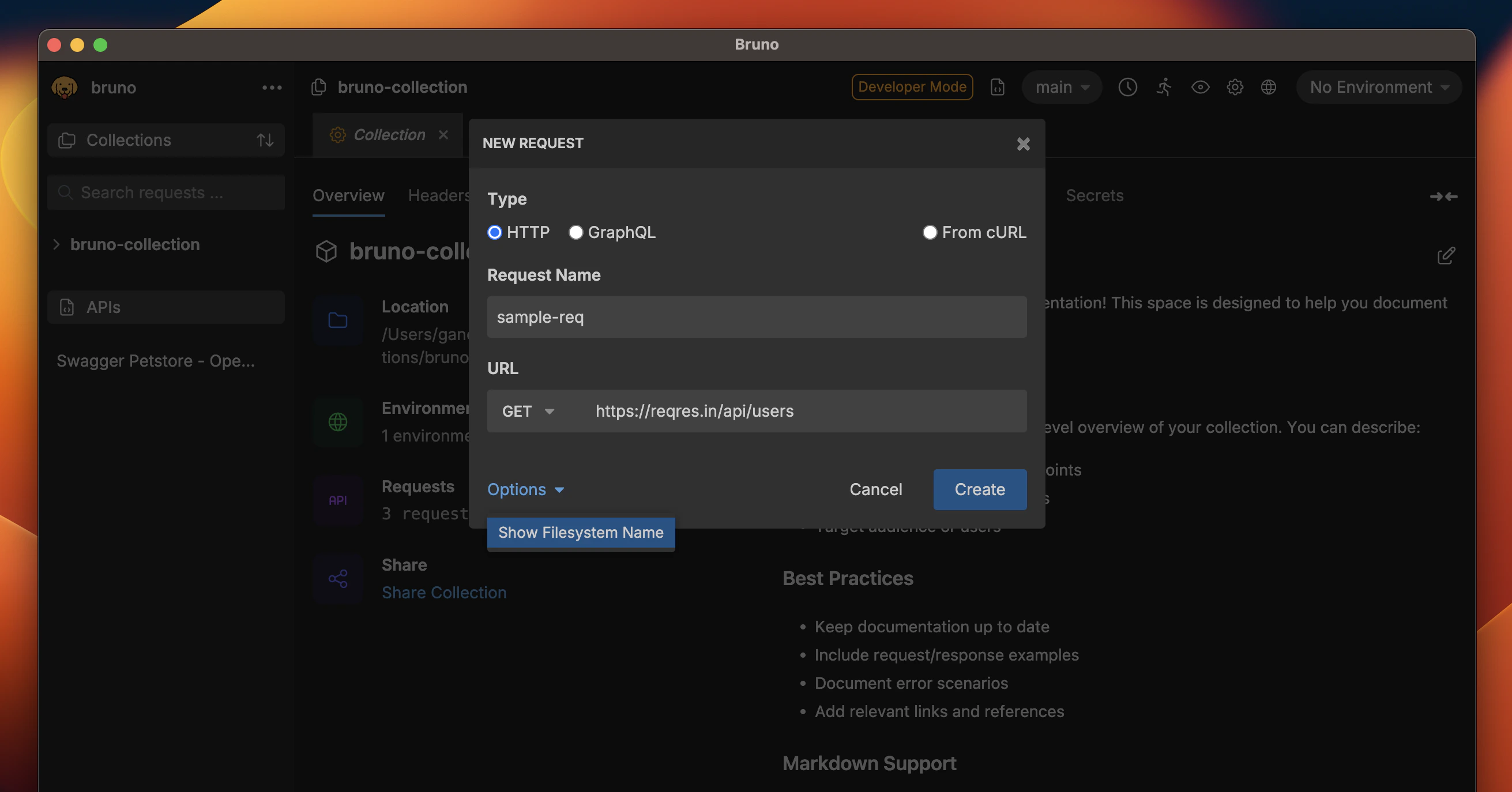This screenshot has height=792, width=1512.
Task: Click the Cancel button
Action: pyautogui.click(x=875, y=489)
